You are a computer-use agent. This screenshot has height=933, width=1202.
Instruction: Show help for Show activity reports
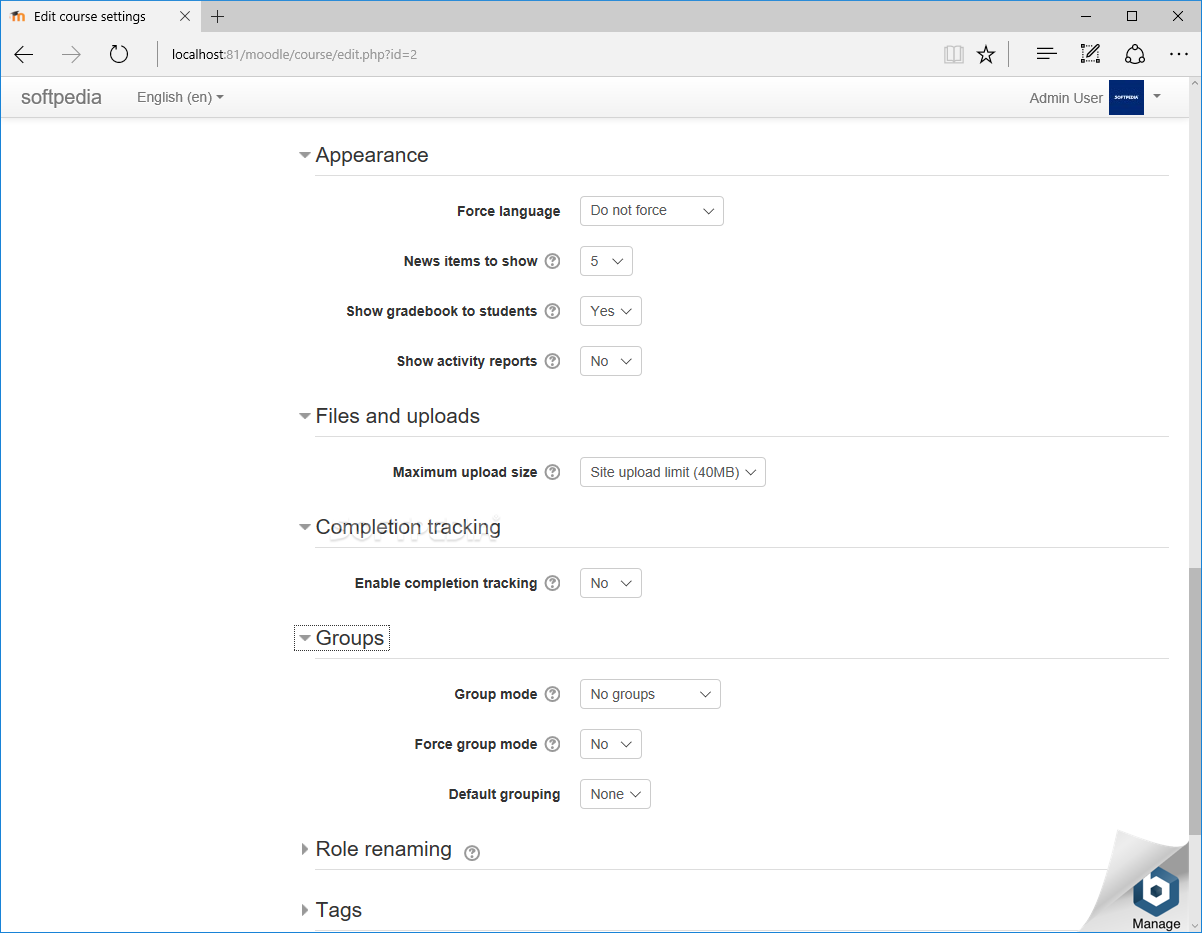click(x=552, y=361)
